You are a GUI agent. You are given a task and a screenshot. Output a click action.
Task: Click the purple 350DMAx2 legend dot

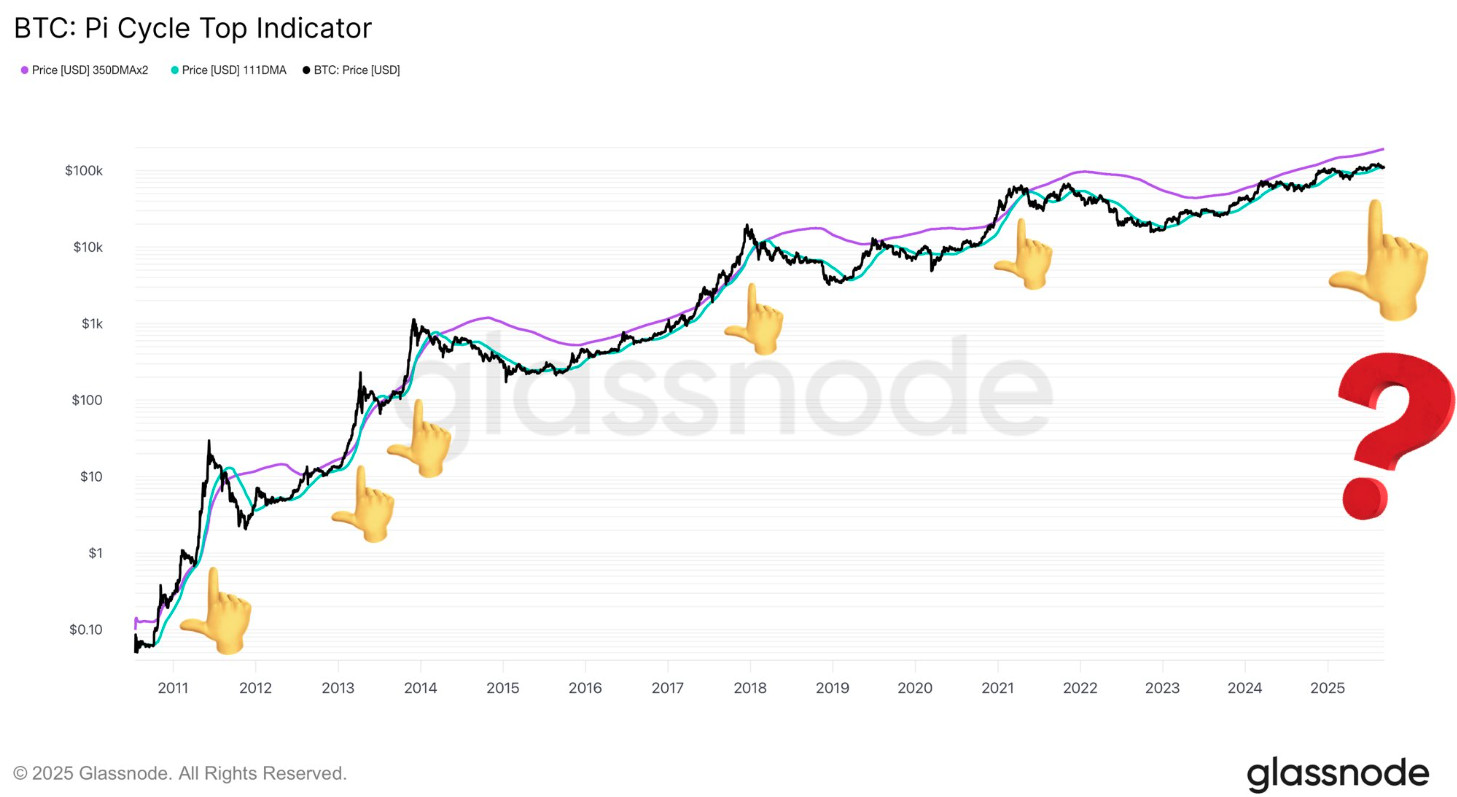tap(24, 70)
